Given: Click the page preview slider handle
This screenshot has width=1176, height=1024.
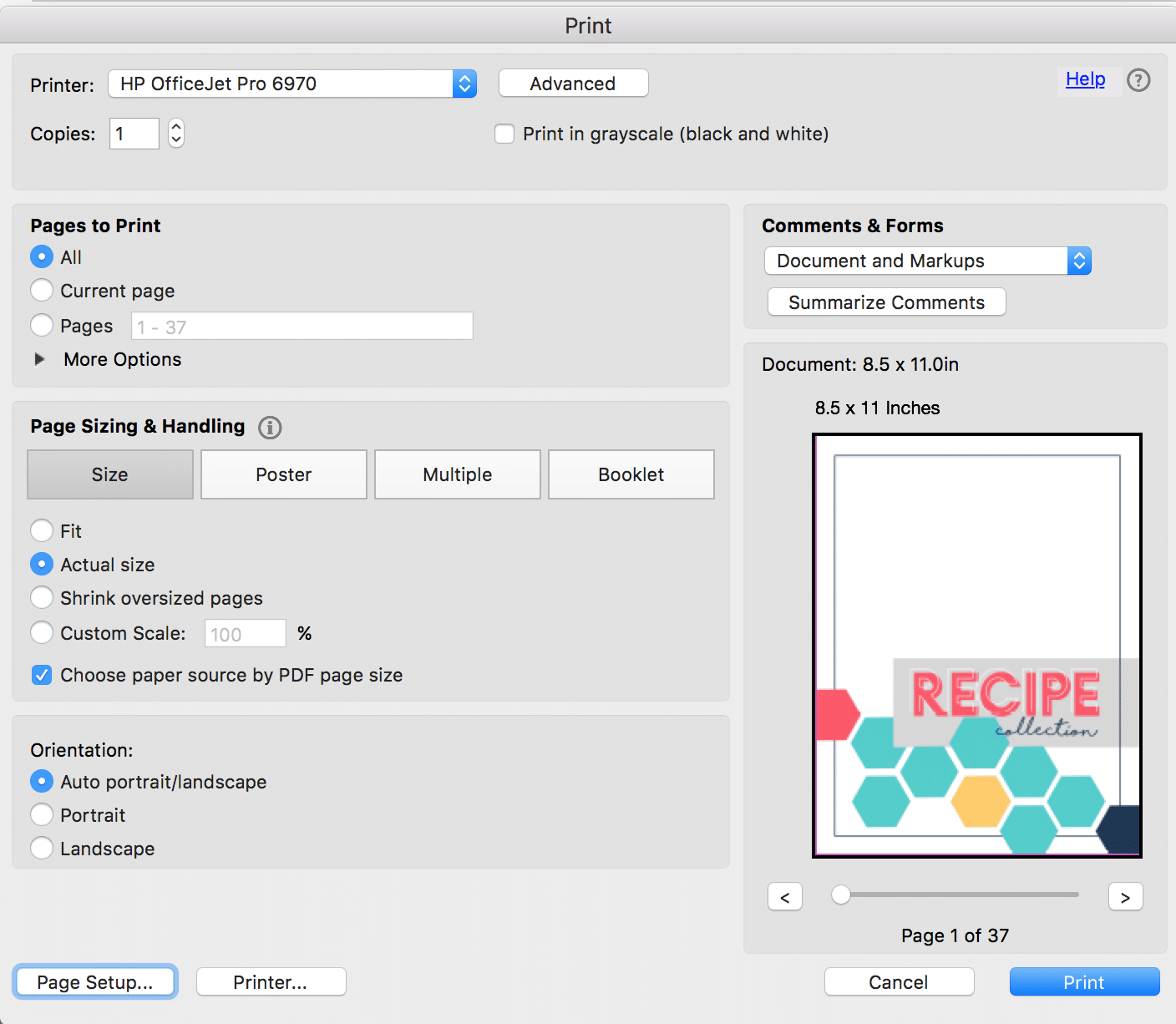Looking at the screenshot, I should click(841, 895).
